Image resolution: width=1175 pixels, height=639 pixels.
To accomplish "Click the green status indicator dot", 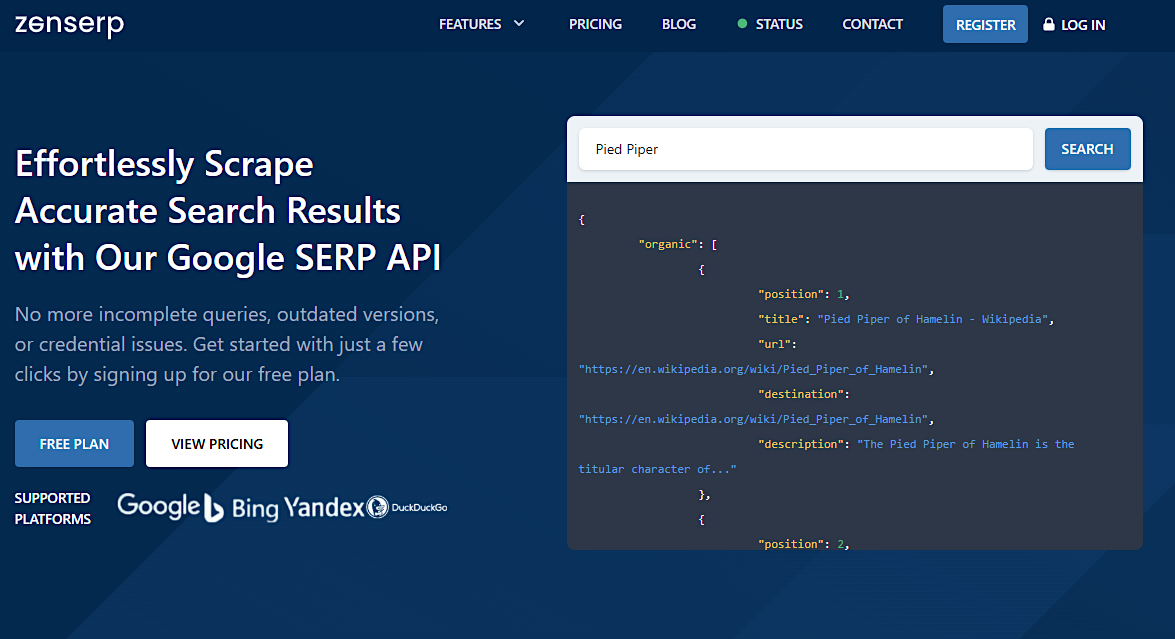I will pos(742,24).
